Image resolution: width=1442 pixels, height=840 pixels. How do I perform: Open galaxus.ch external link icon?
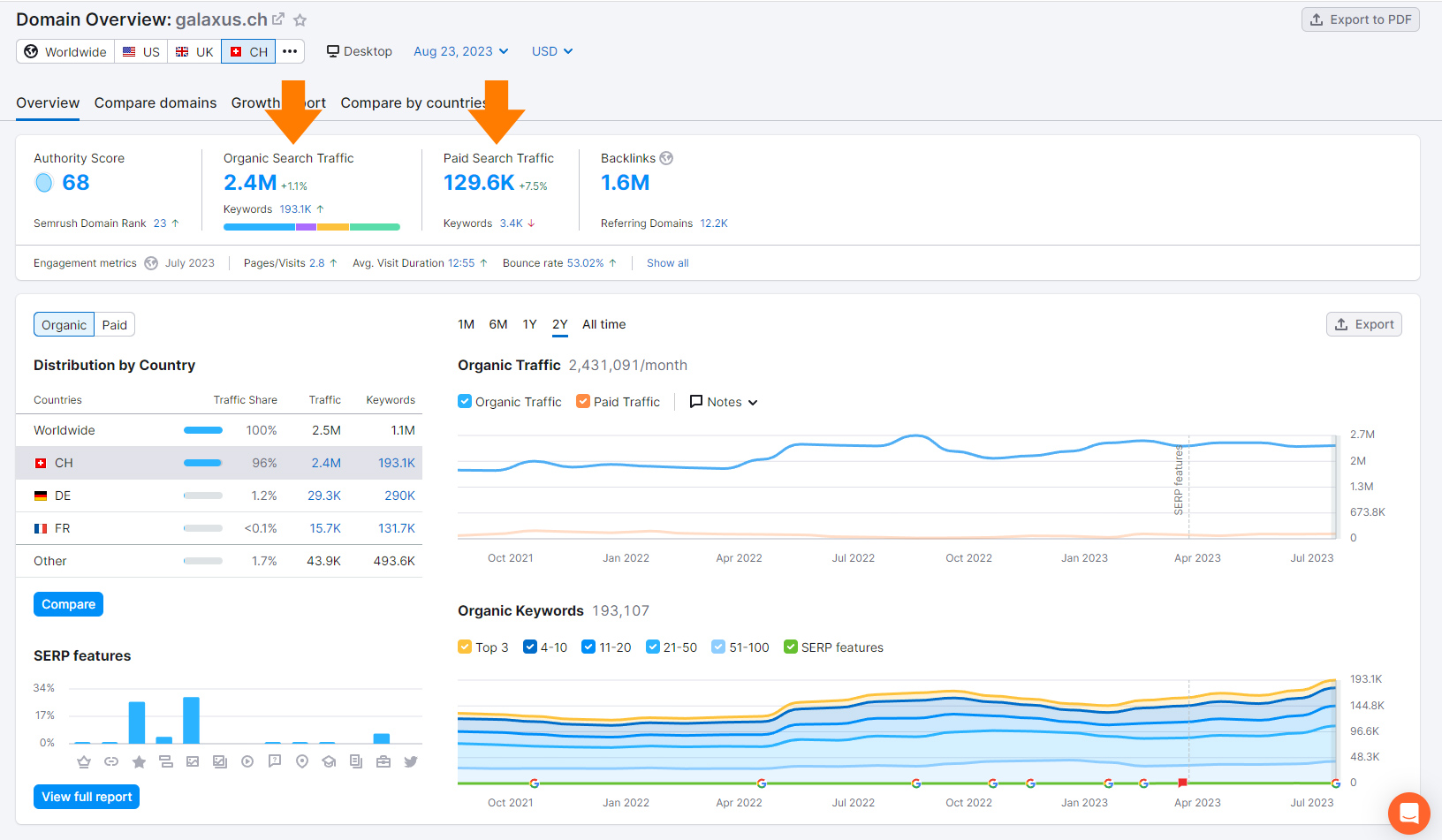tap(278, 19)
